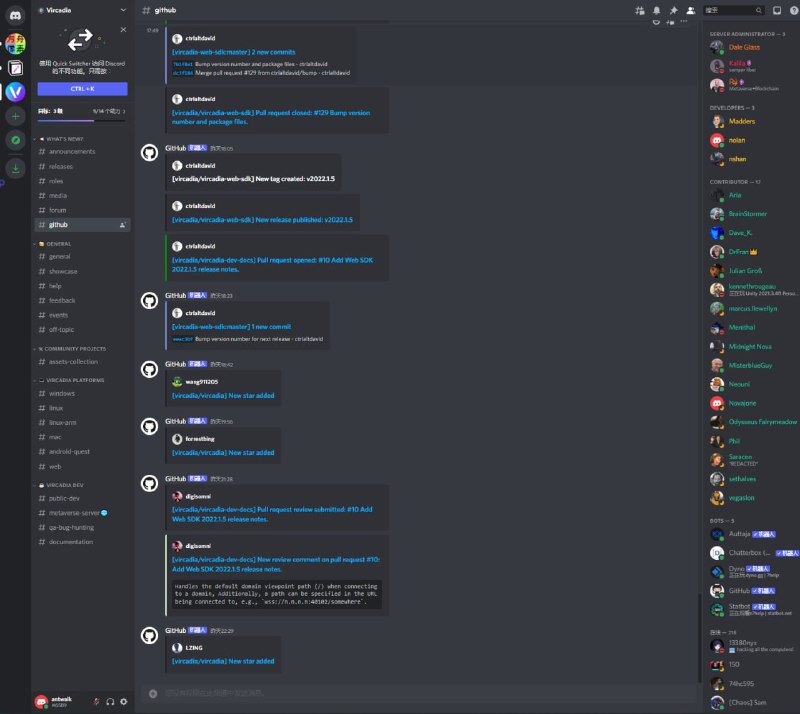Open the white cube server icon
Screen dimensions: 800x714
(15, 67)
